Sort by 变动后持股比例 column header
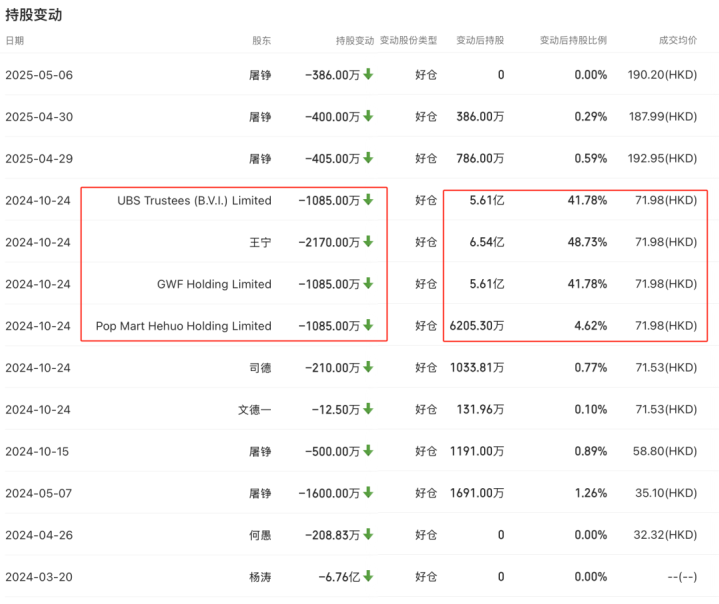This screenshot has height=604, width=719. point(573,41)
